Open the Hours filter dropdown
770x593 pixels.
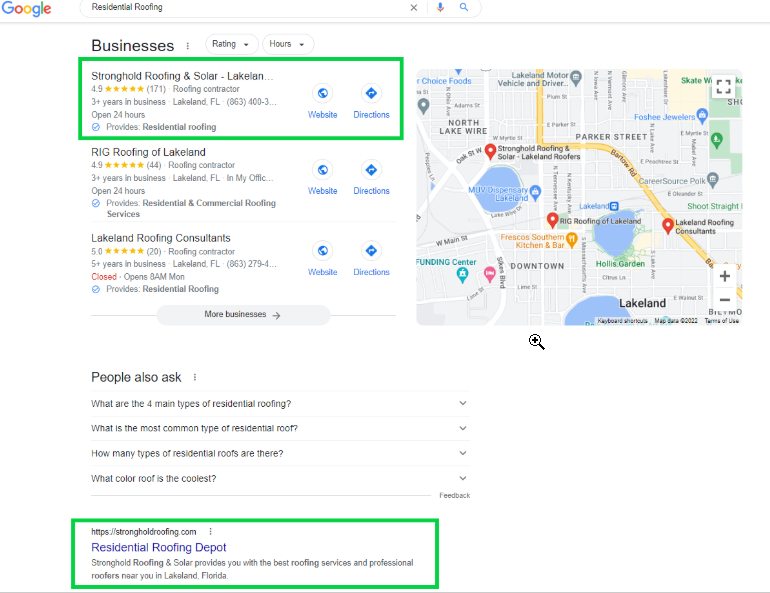[x=289, y=44]
